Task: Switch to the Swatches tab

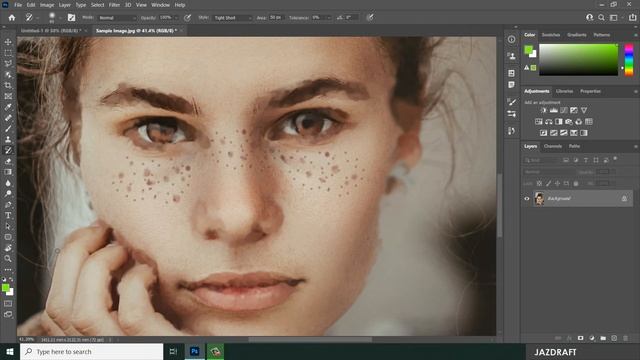Action: [551, 35]
